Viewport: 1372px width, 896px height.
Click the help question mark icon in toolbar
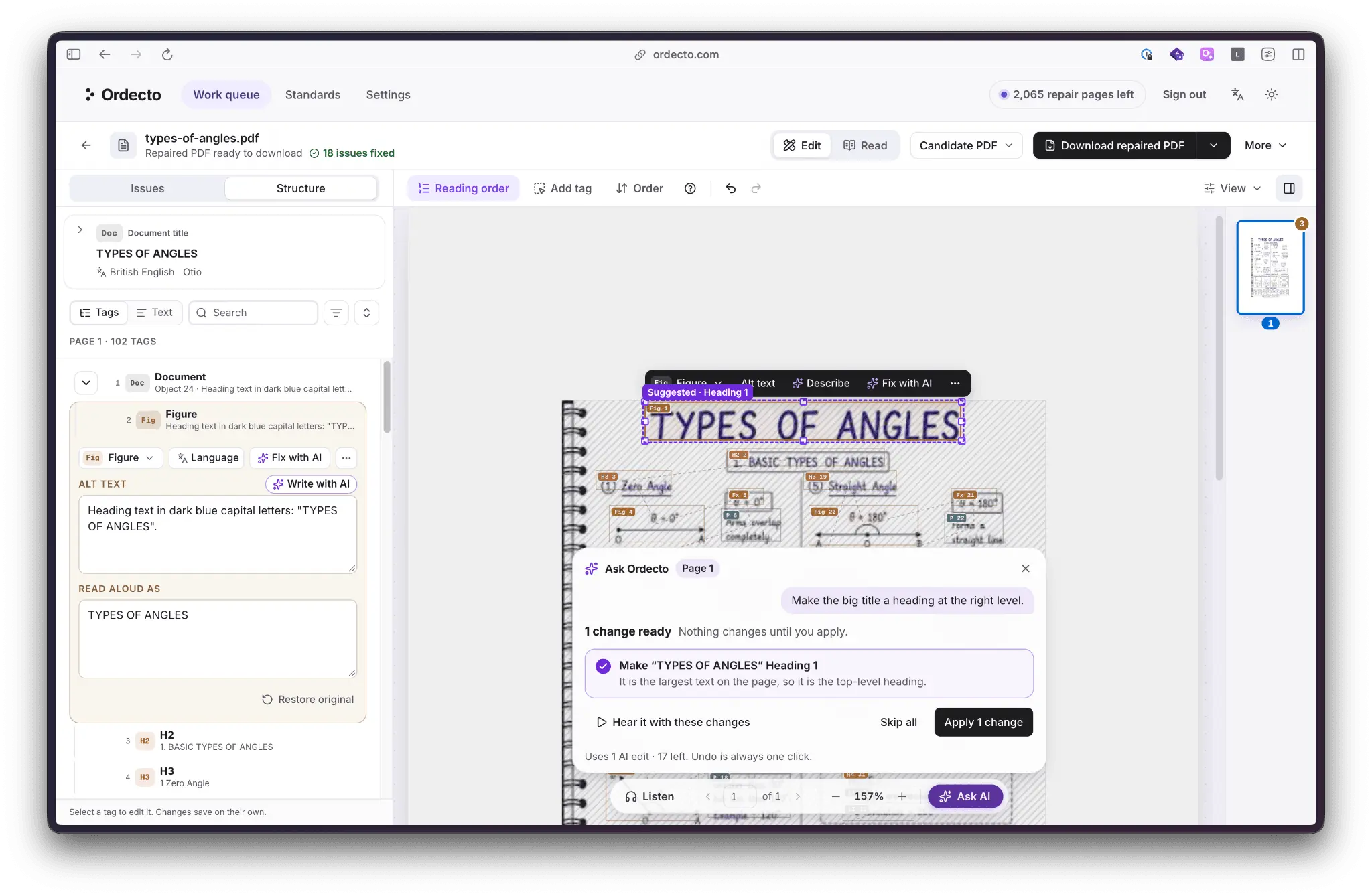coord(690,188)
